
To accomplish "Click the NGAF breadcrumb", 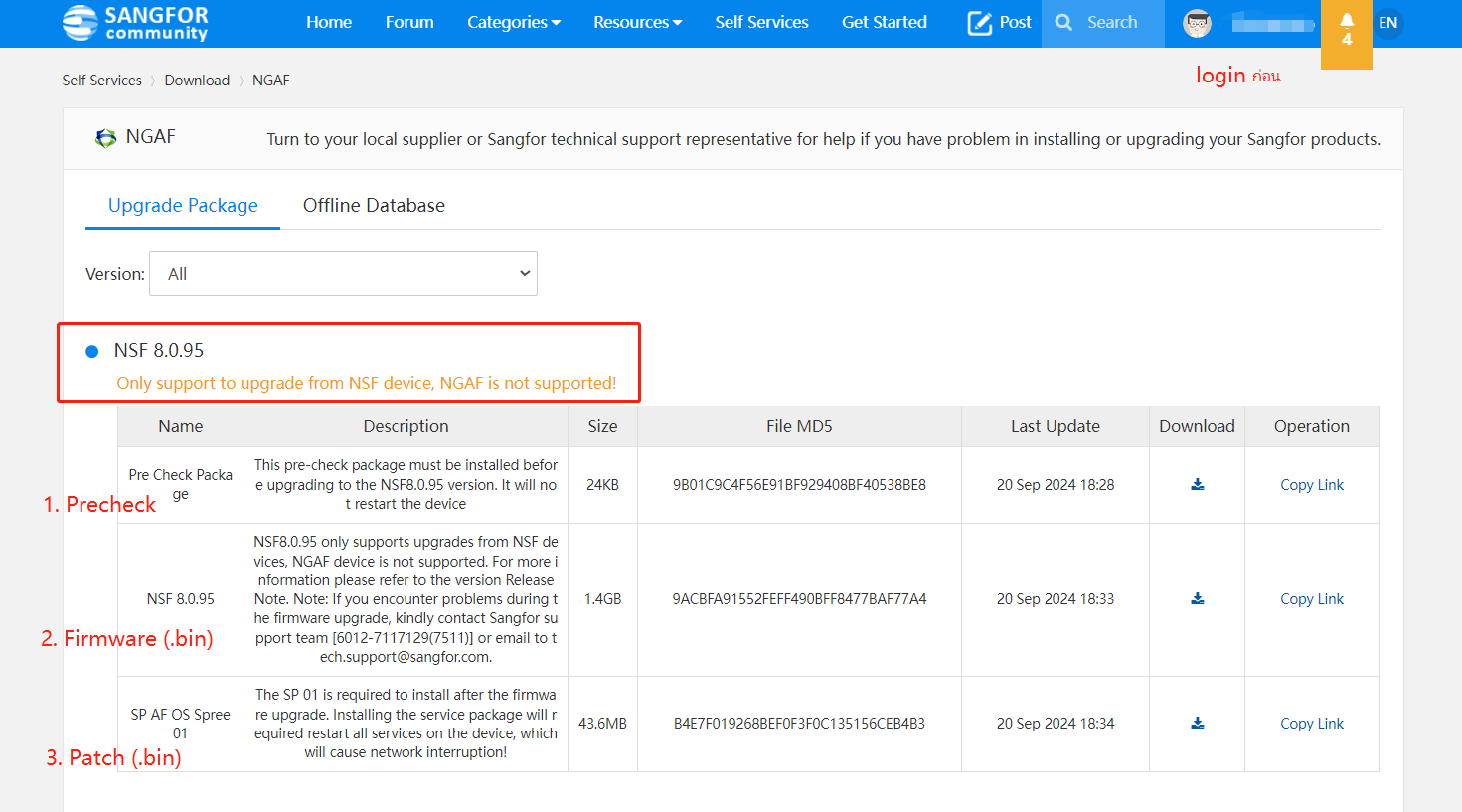I will (x=270, y=81).
